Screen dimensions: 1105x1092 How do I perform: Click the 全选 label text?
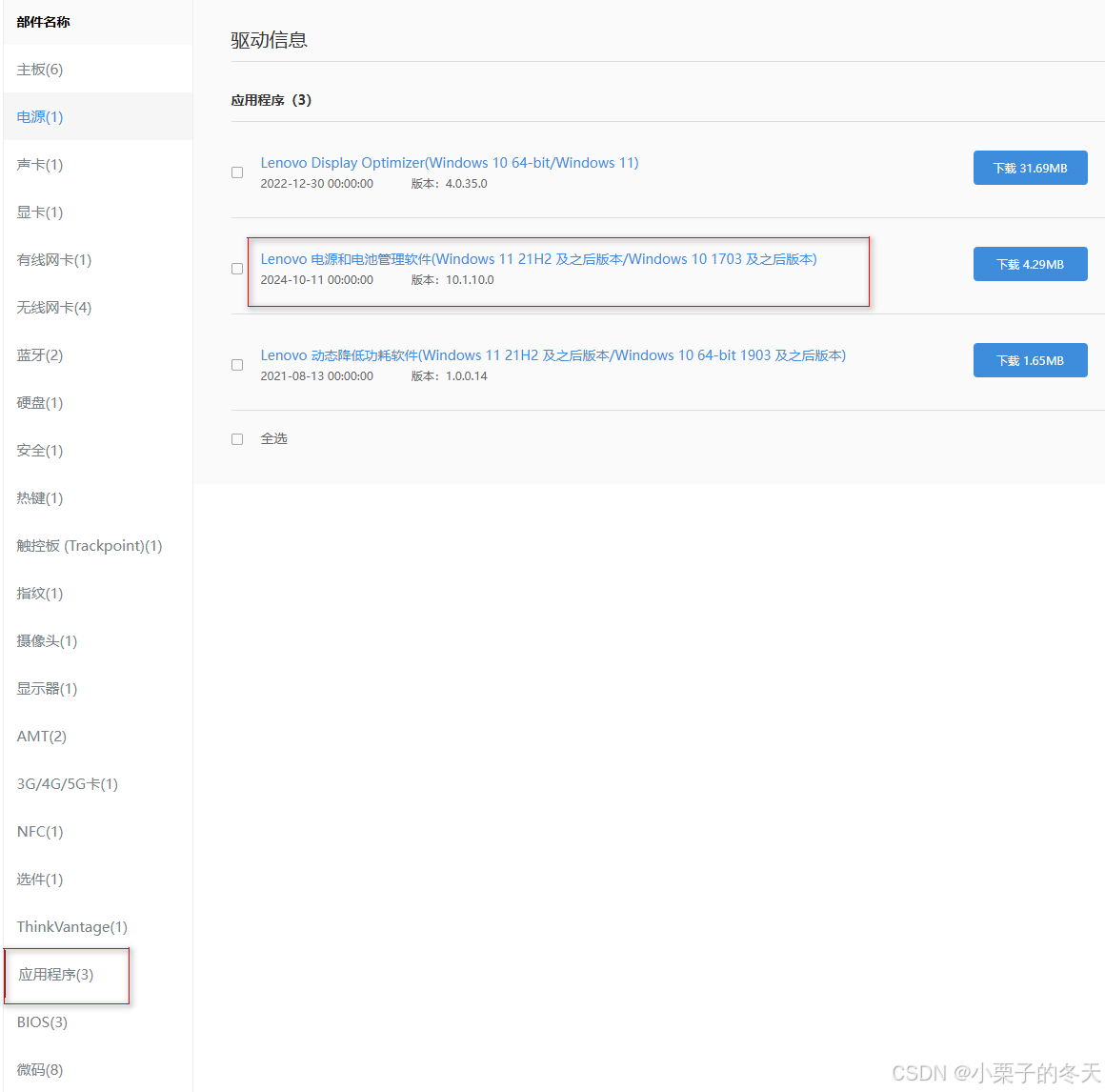point(274,438)
